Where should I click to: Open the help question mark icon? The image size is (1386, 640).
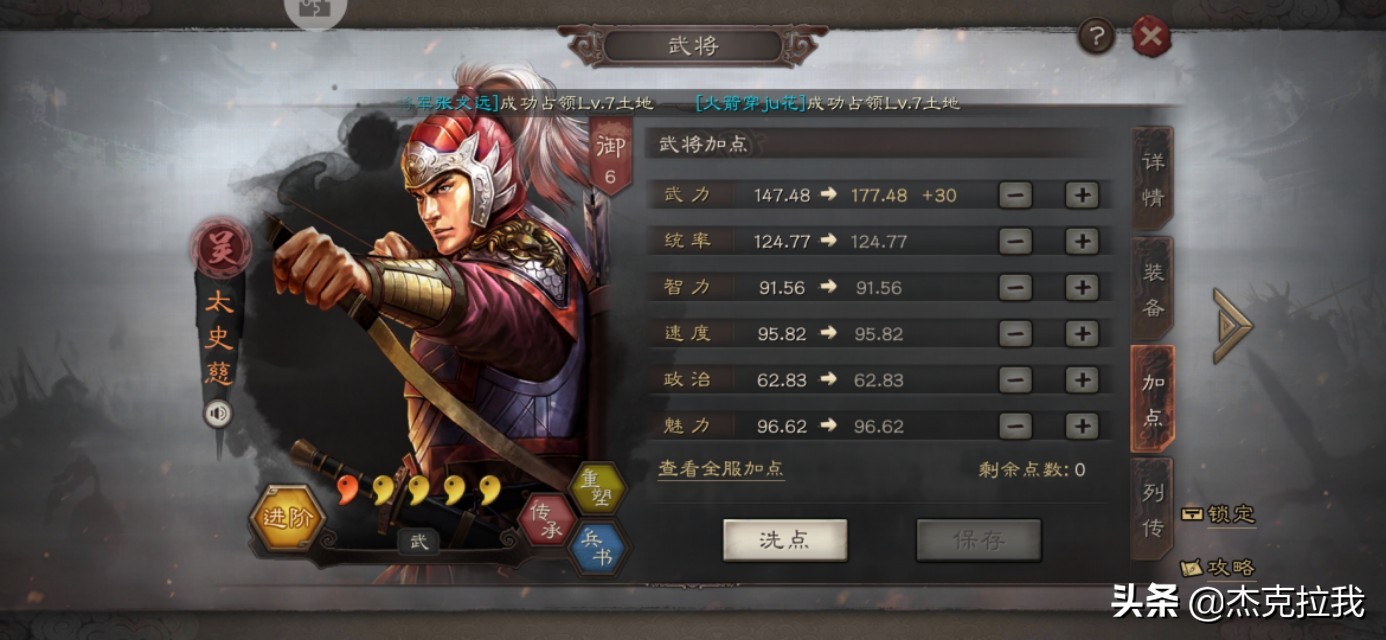click(1096, 38)
